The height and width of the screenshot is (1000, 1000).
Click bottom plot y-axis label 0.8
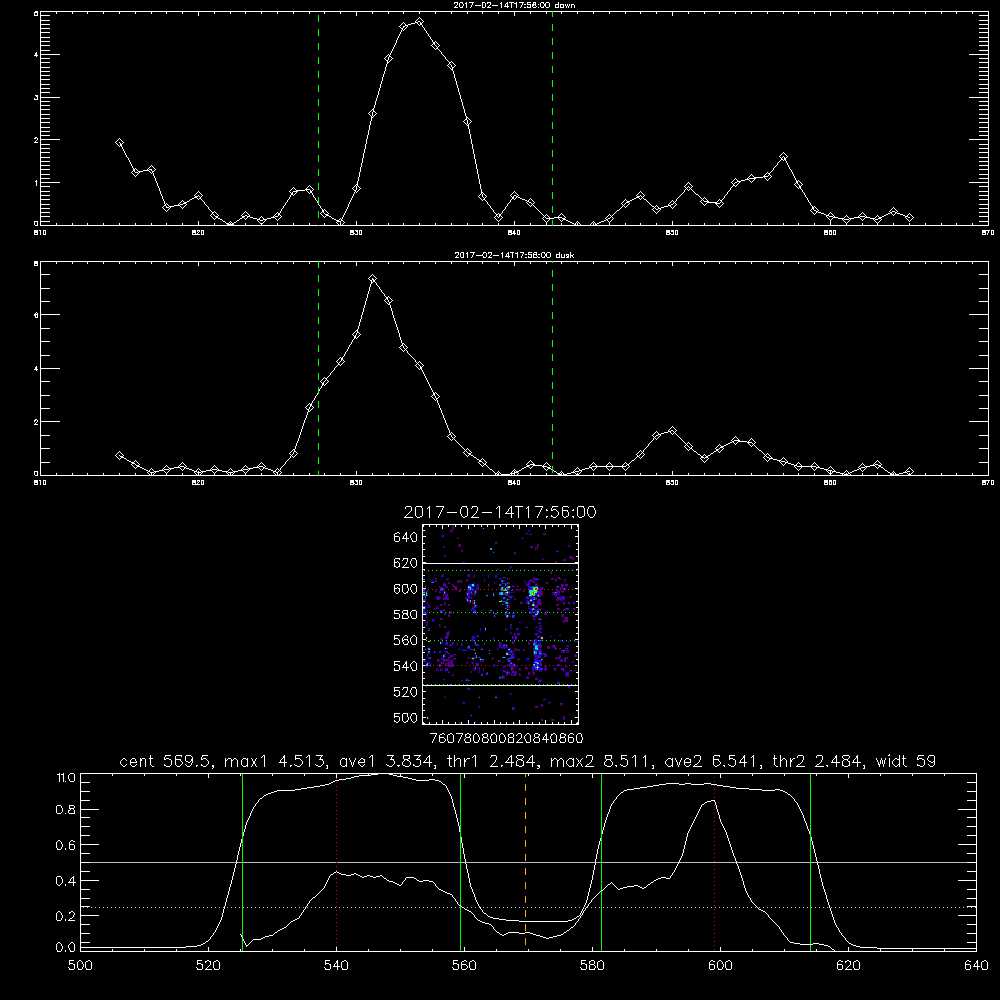66,809
